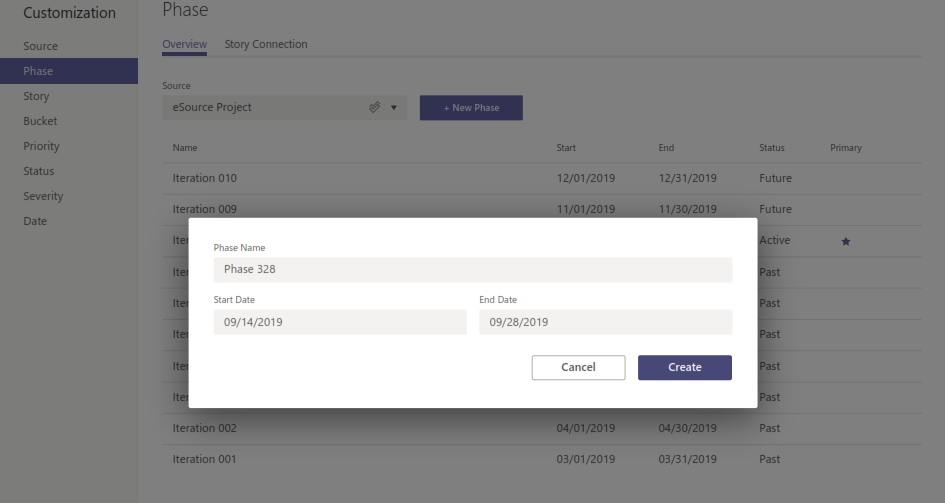Click the Start Date field
This screenshot has height=503, width=945.
coord(340,322)
